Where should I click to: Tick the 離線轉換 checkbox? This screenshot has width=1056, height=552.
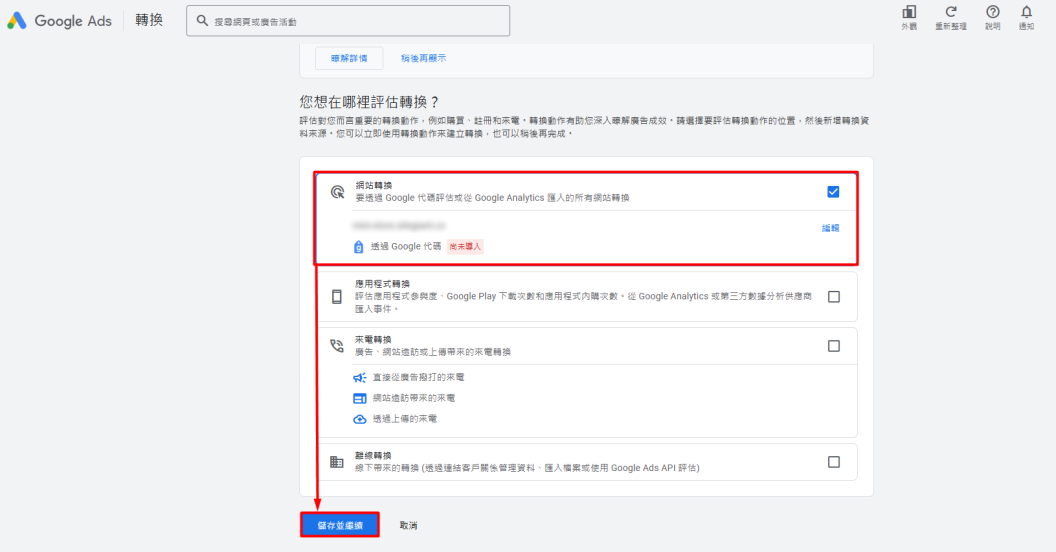pyautogui.click(x=833, y=462)
